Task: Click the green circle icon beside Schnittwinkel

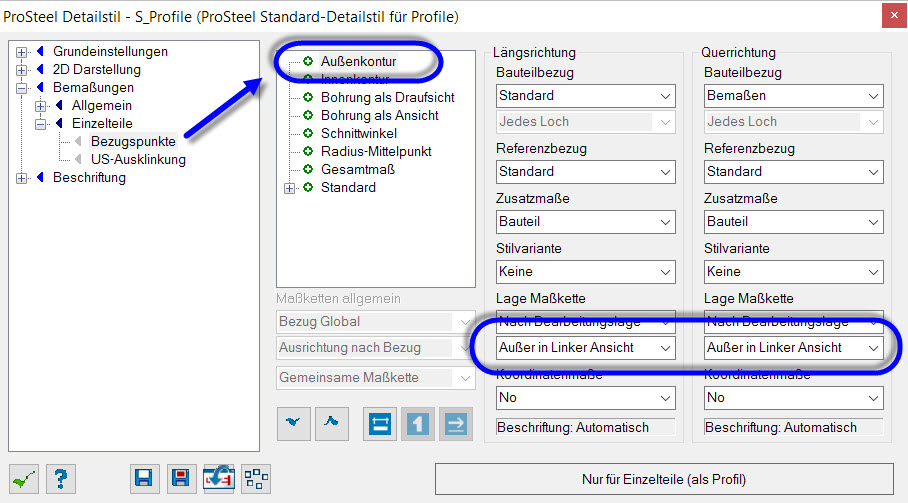Action: (308, 133)
